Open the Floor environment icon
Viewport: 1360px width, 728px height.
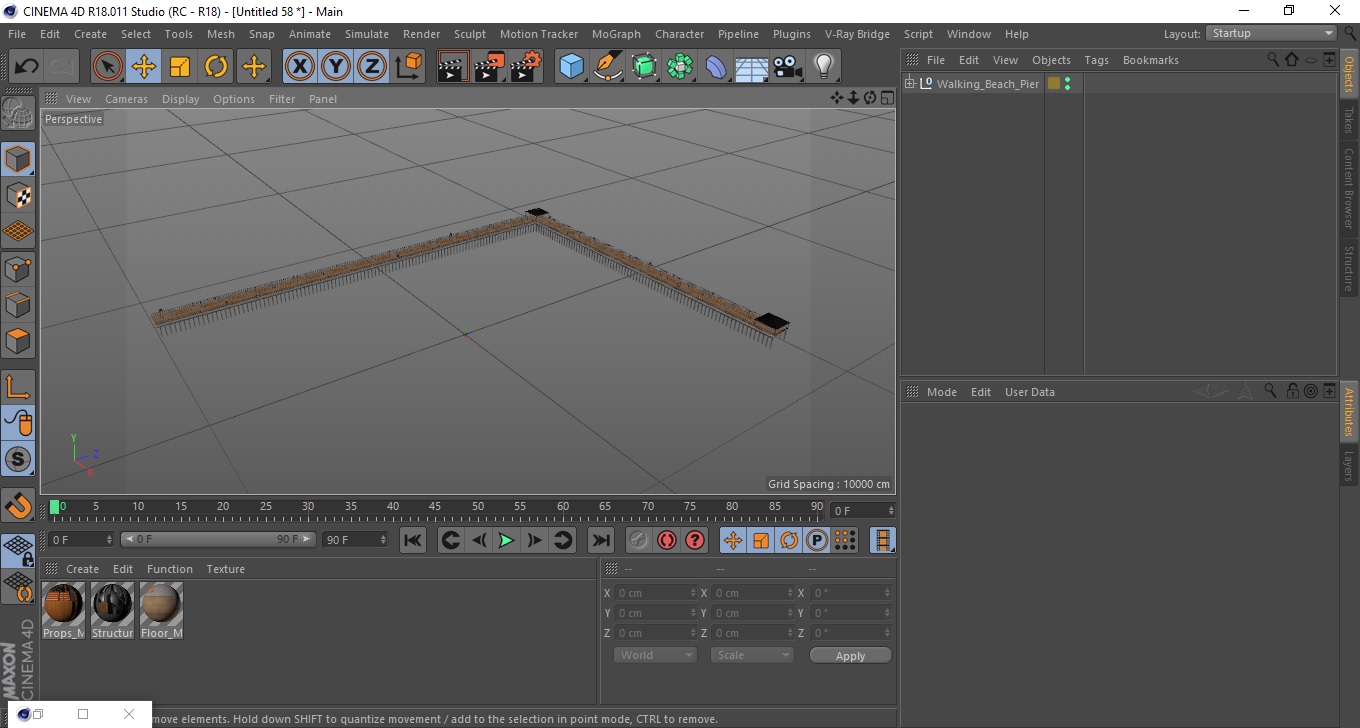[752, 67]
